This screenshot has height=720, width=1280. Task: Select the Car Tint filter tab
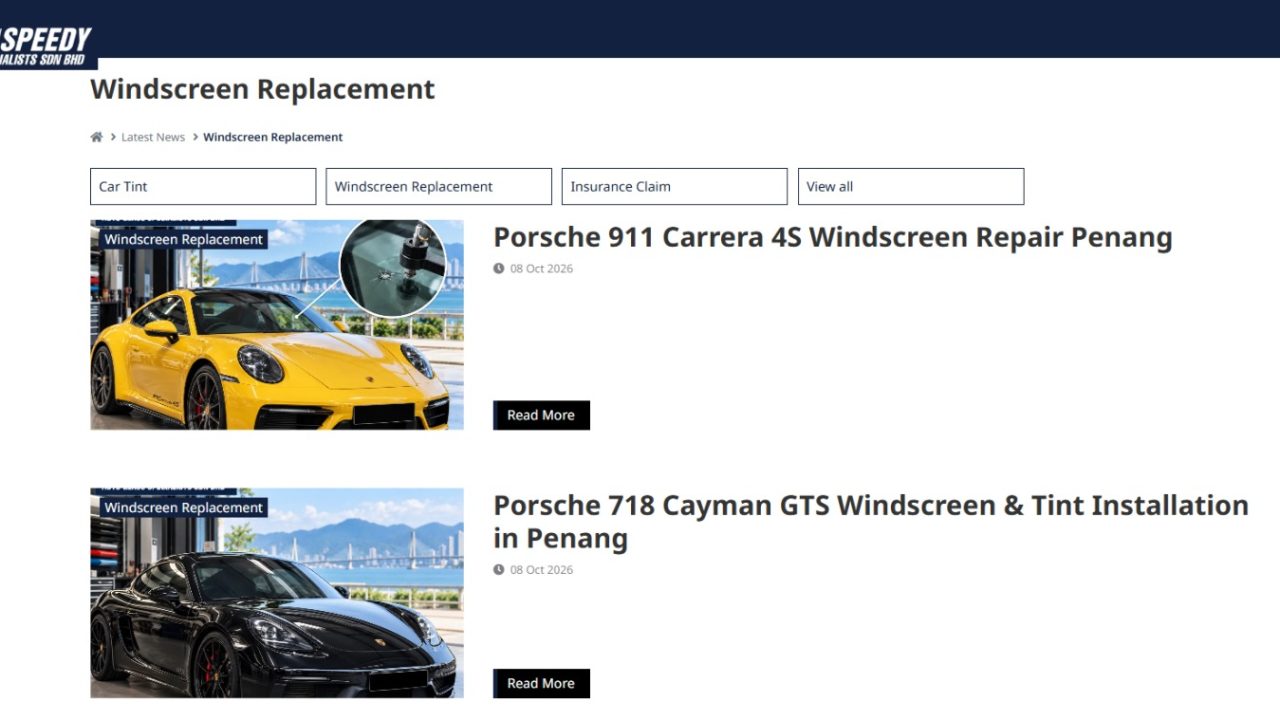click(203, 187)
